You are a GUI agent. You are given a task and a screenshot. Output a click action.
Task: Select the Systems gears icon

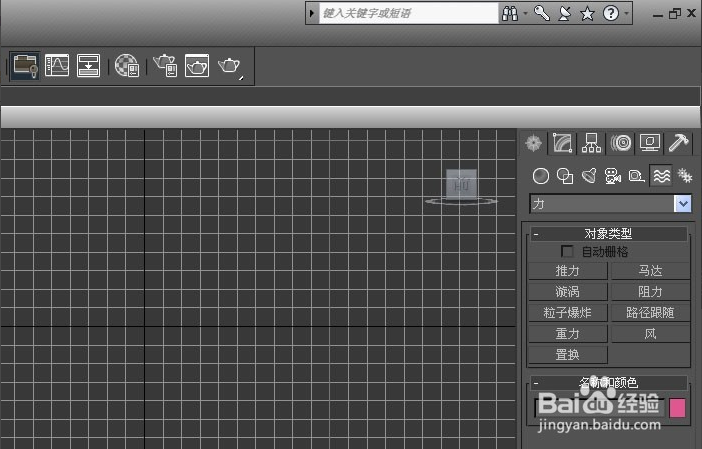(685, 176)
